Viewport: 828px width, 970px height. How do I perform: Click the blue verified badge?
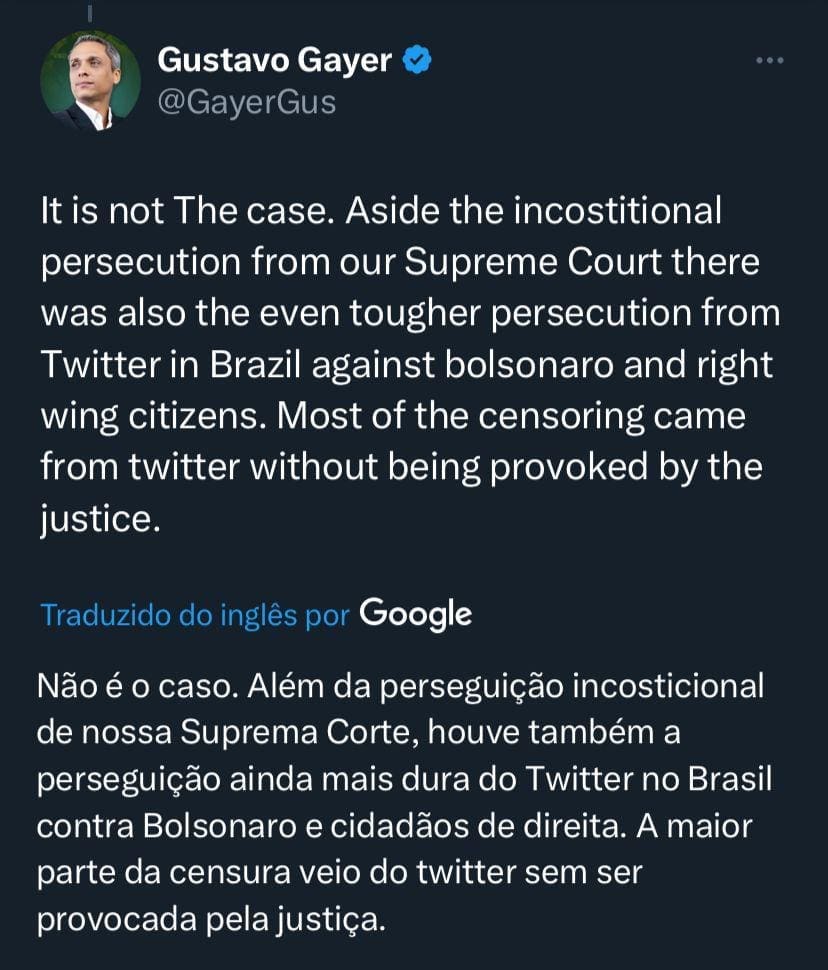(418, 62)
